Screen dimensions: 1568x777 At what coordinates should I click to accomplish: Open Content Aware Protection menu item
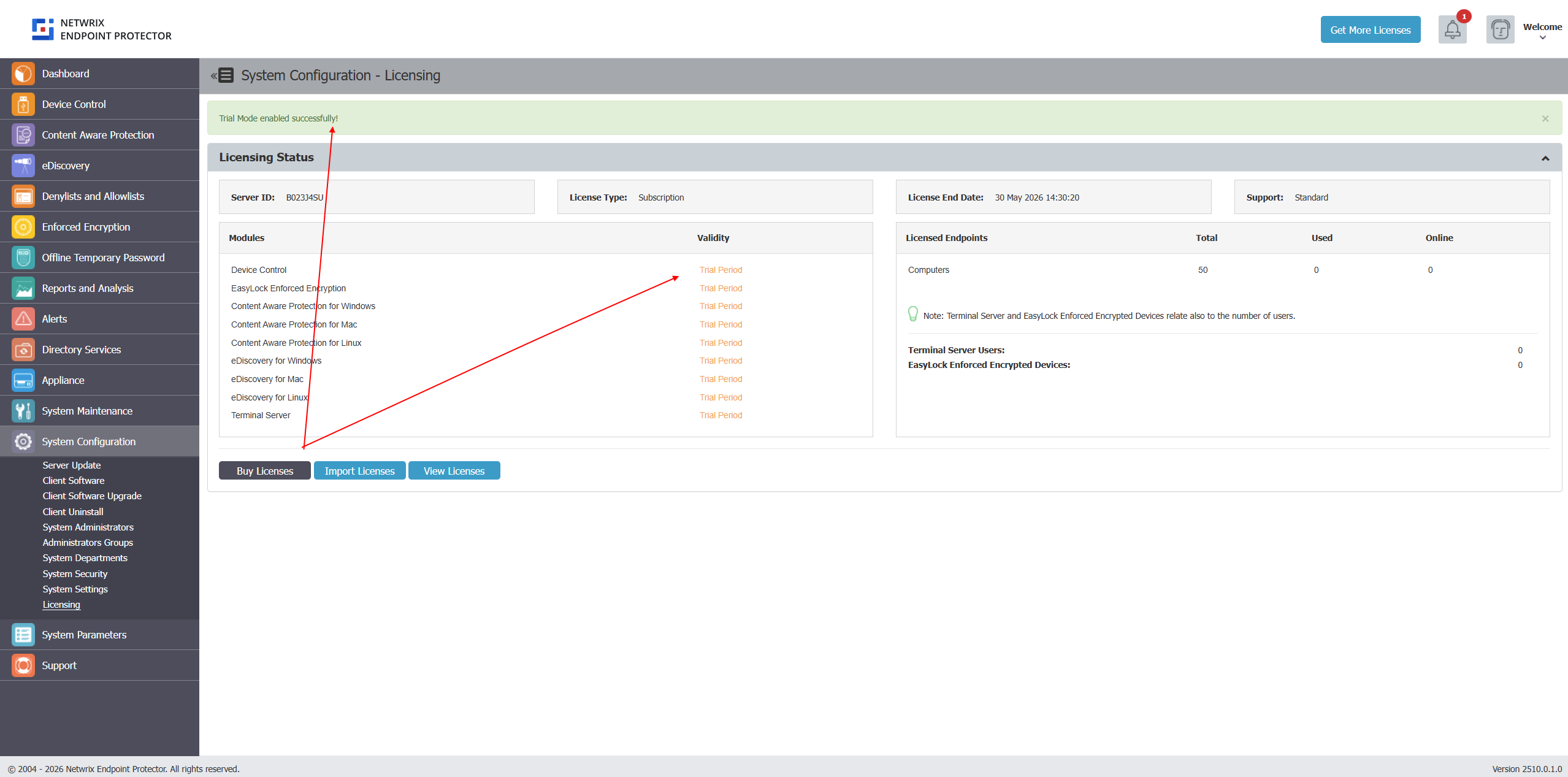[x=99, y=135]
